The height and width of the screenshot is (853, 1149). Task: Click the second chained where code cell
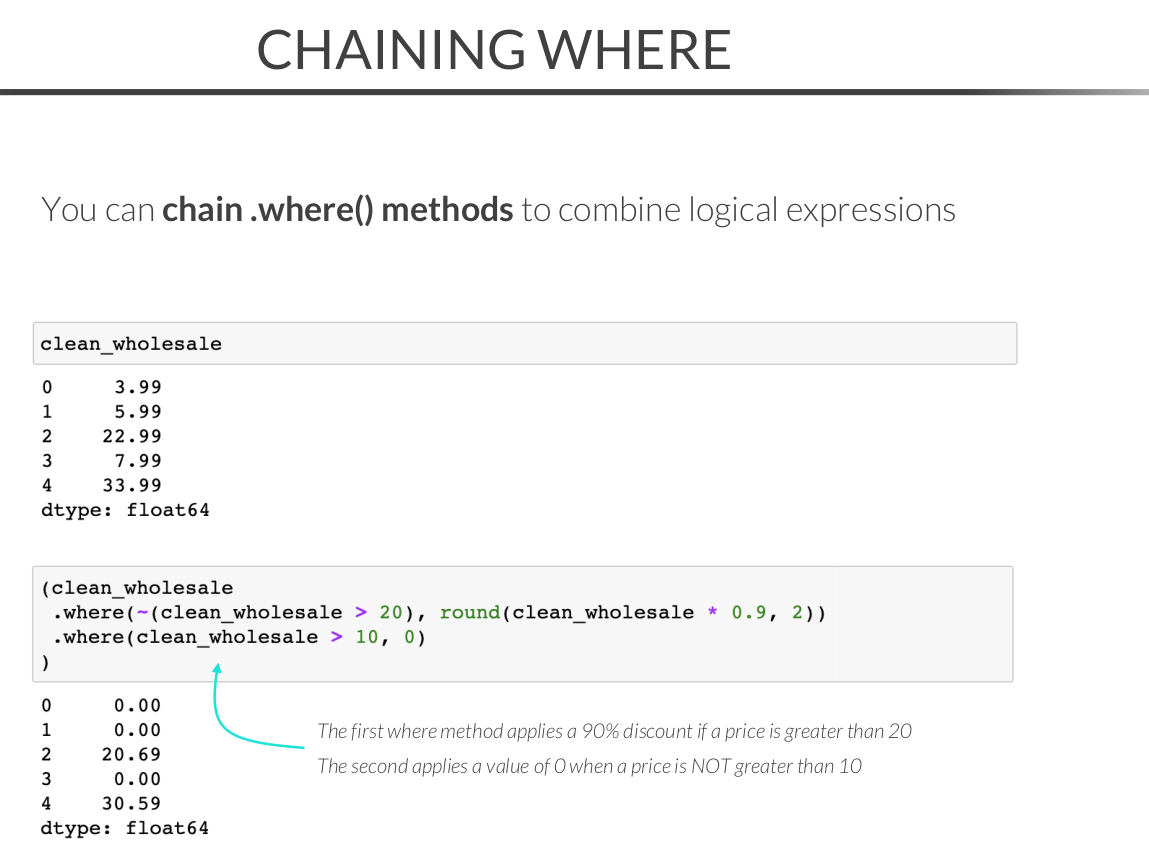coord(522,624)
